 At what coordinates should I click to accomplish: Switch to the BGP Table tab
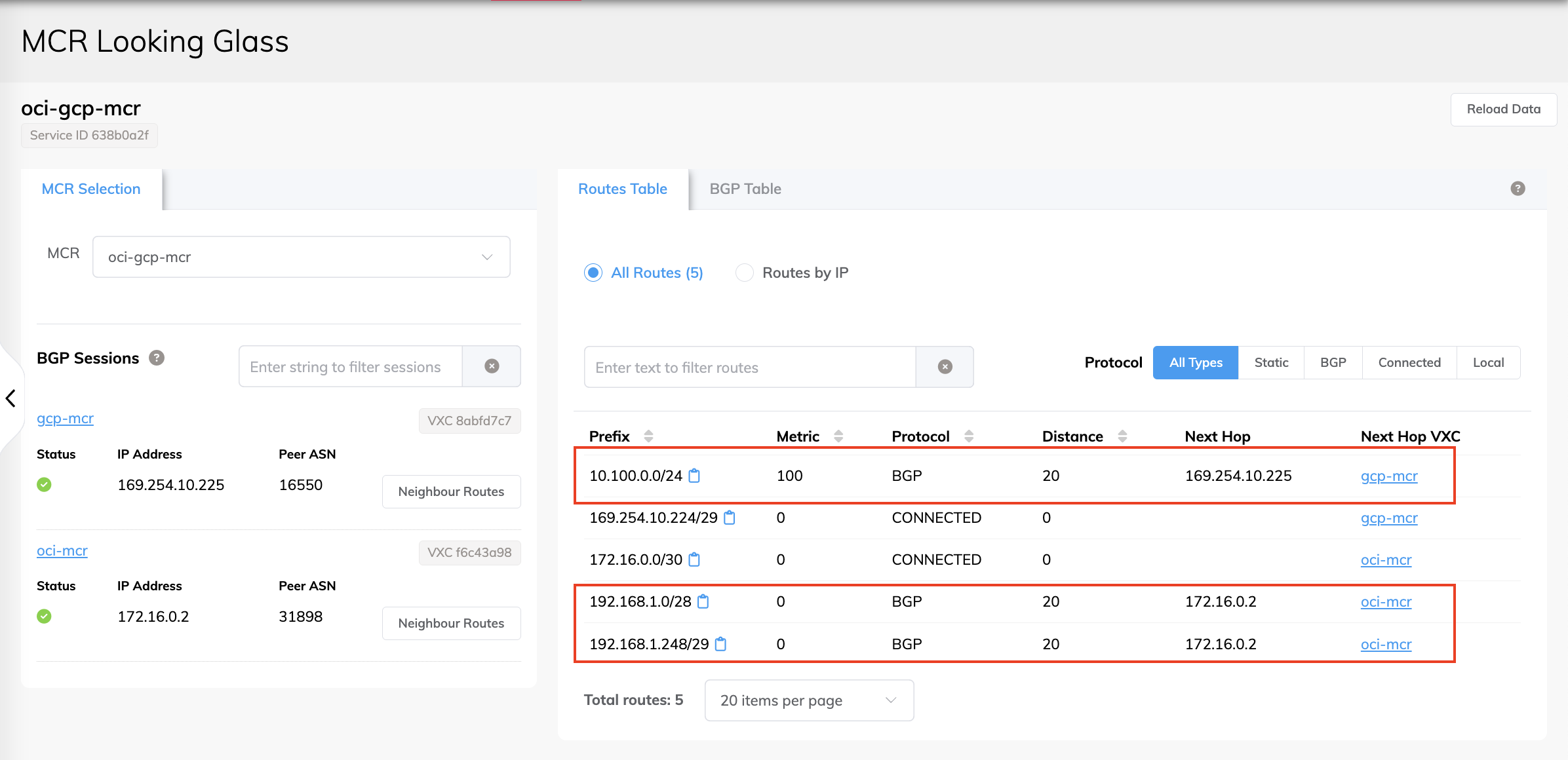(x=745, y=189)
